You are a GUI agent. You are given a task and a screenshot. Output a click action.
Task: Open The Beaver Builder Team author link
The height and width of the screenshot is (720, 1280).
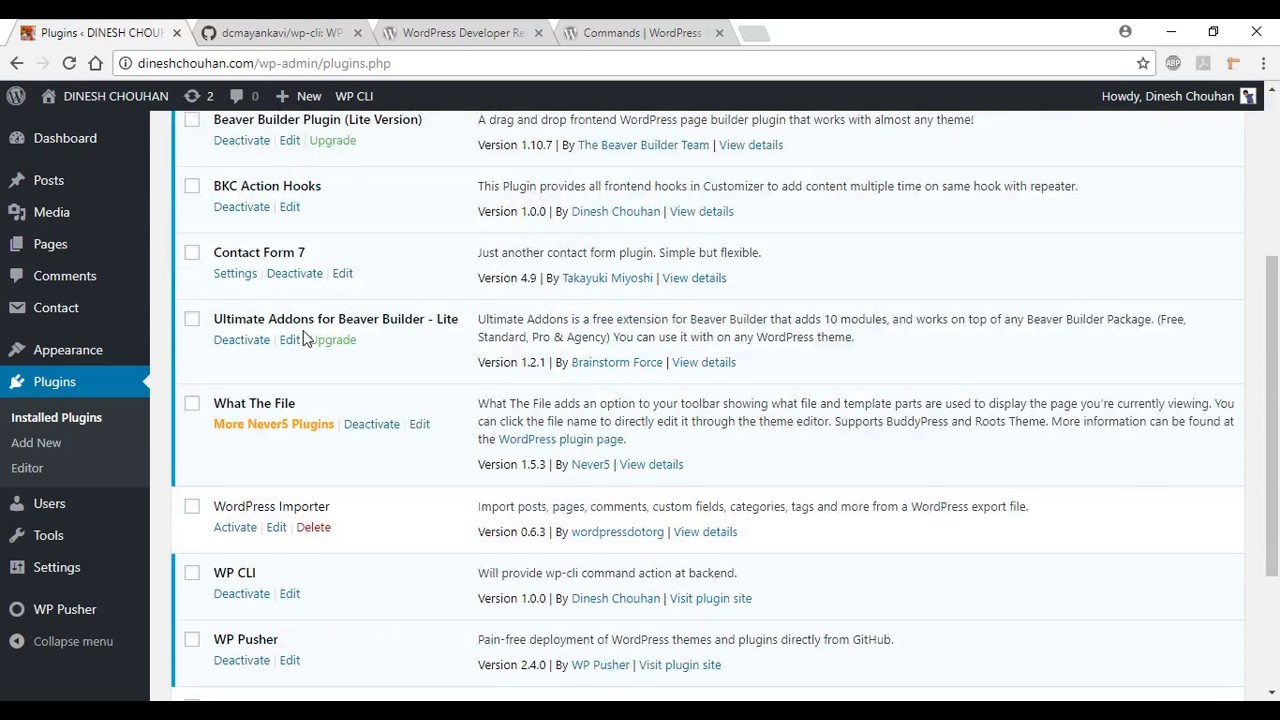(x=643, y=145)
